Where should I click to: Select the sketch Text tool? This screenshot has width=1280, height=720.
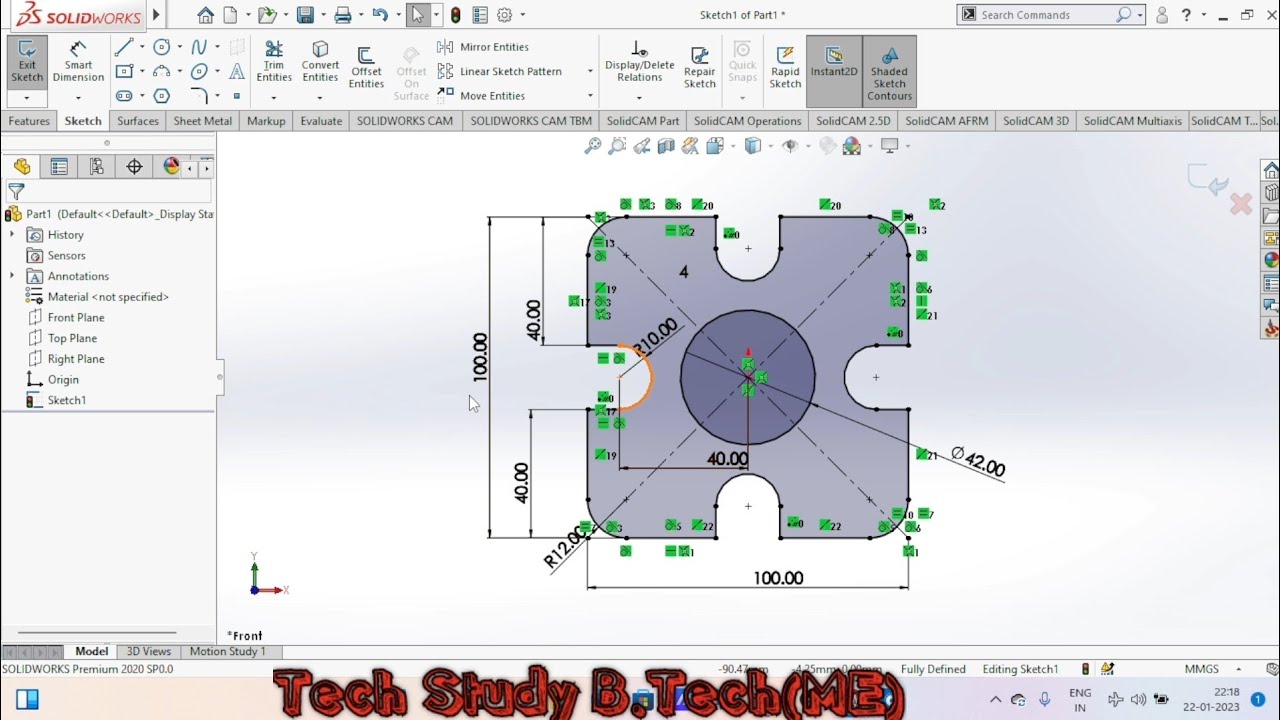237,71
